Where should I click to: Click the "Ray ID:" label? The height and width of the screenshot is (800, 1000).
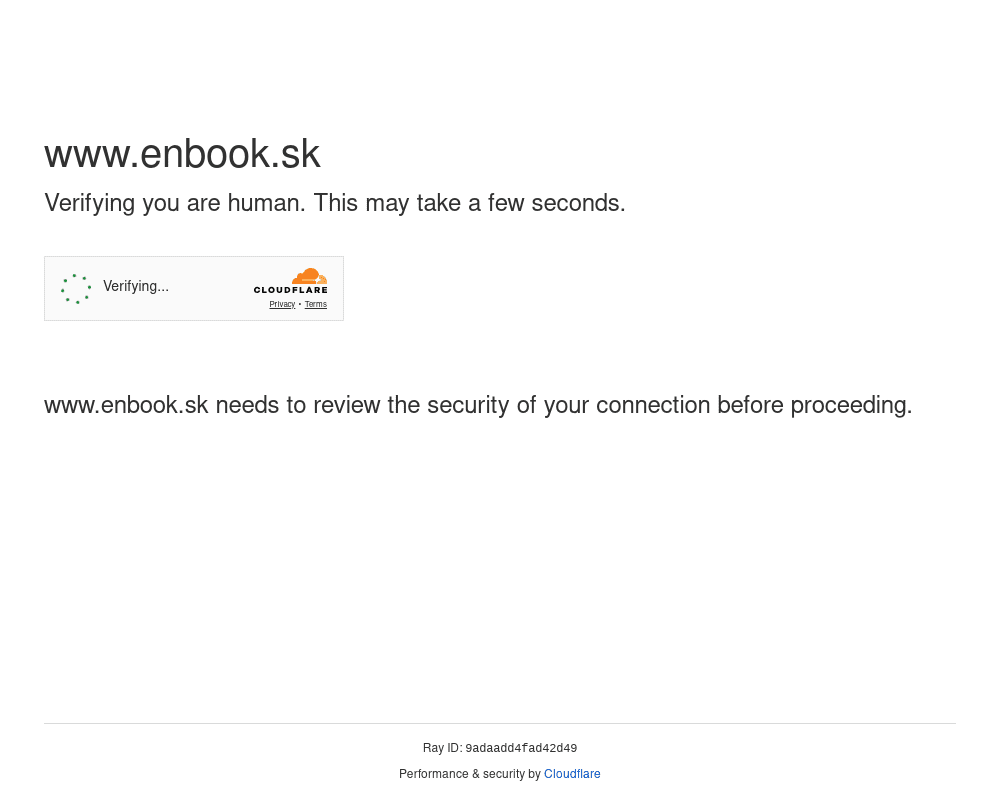point(442,748)
